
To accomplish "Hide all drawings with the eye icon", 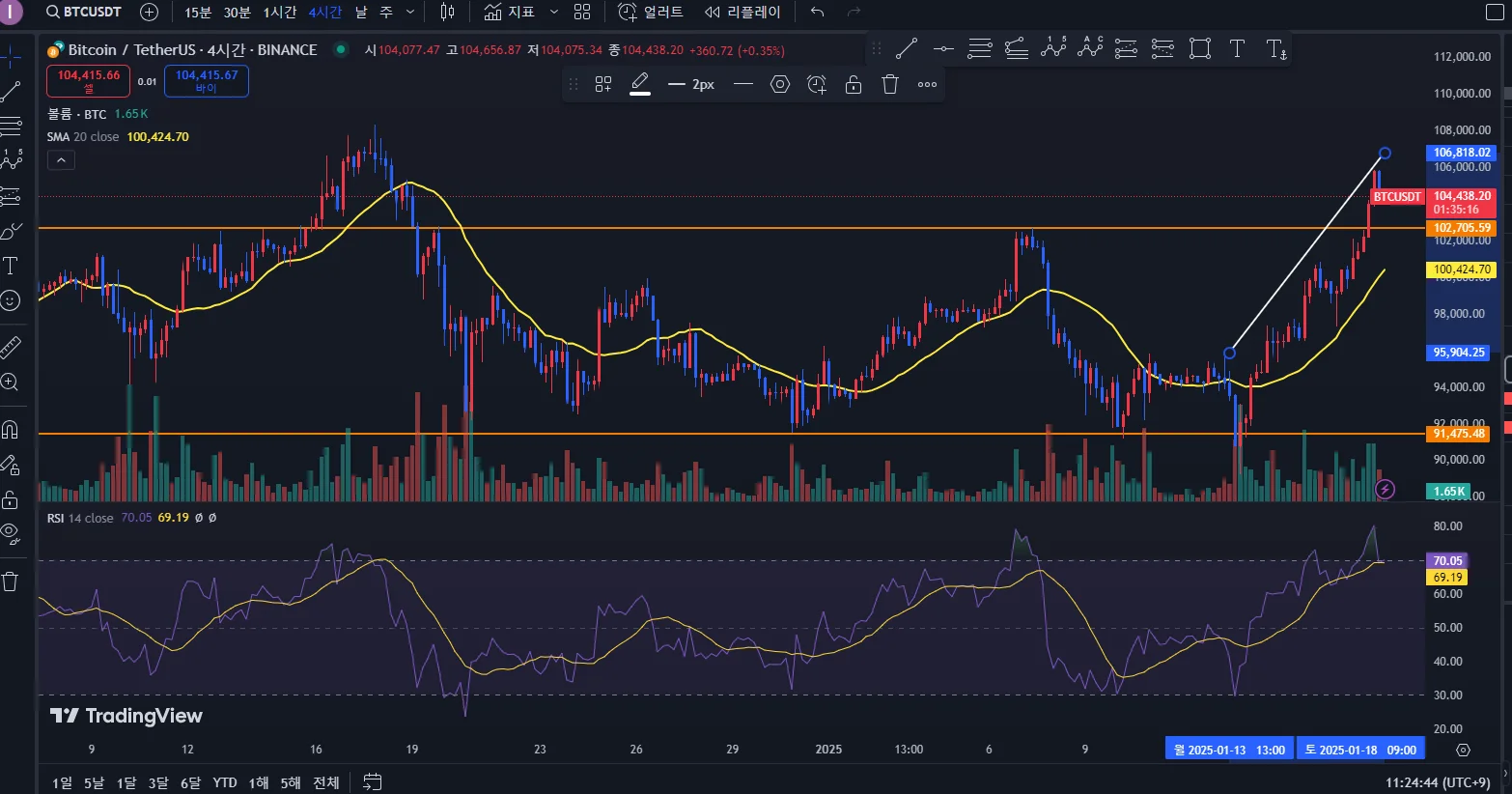I will coord(11,532).
